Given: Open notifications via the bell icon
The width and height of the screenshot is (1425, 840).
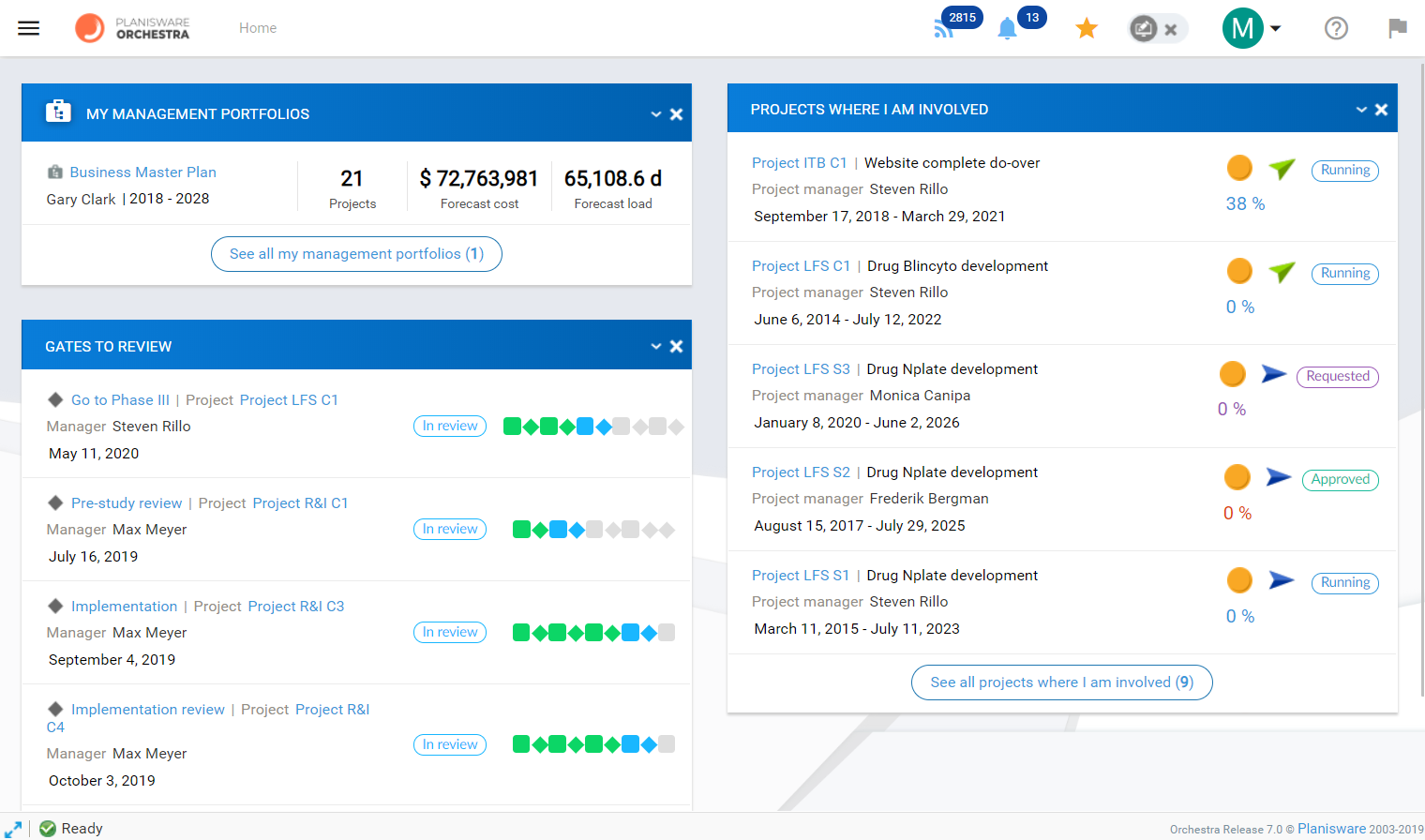Looking at the screenshot, I should coord(1007,27).
